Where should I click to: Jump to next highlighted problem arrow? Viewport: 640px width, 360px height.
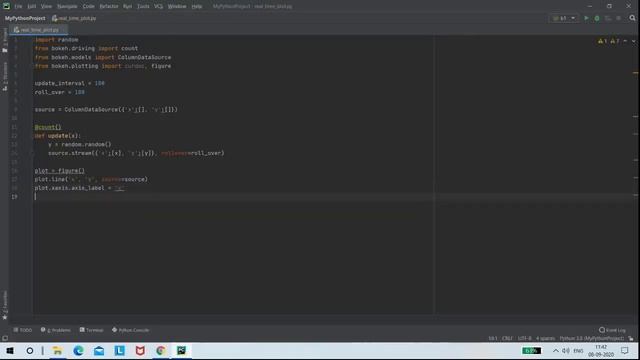point(633,41)
